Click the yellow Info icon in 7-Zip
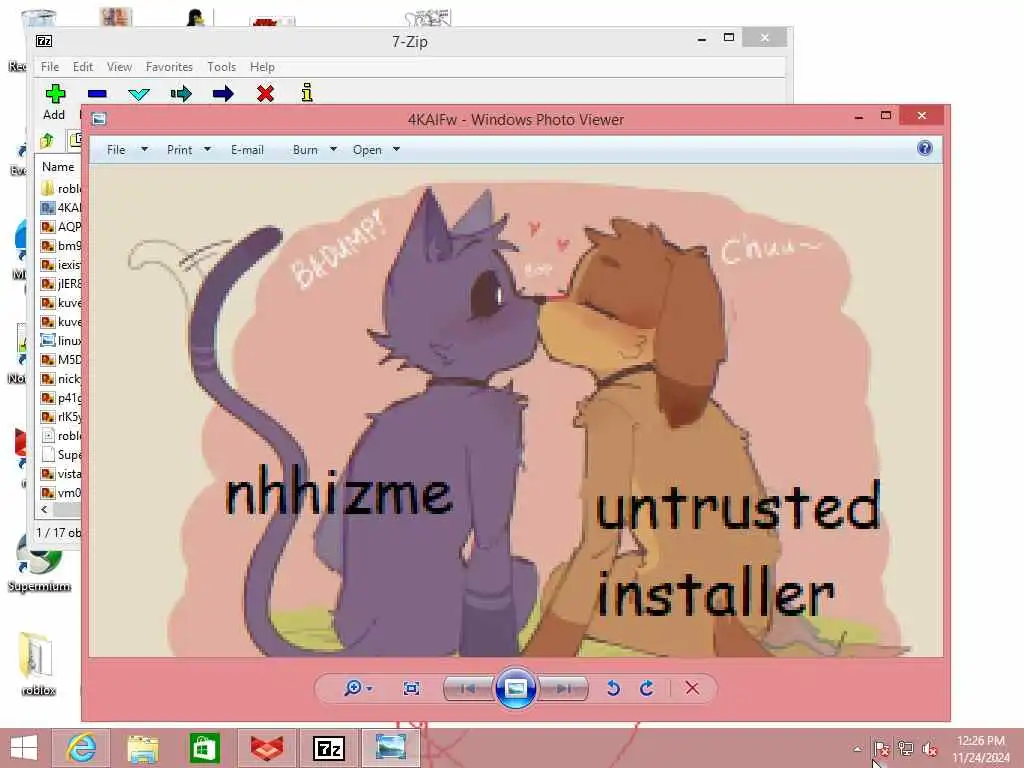The width and height of the screenshot is (1024, 768). (x=307, y=93)
